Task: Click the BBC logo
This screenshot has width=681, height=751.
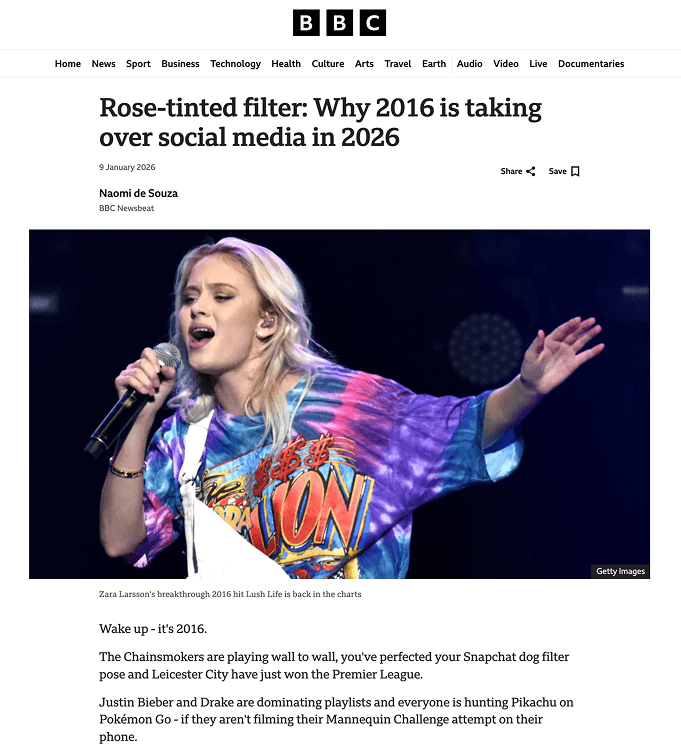Action: click(339, 23)
